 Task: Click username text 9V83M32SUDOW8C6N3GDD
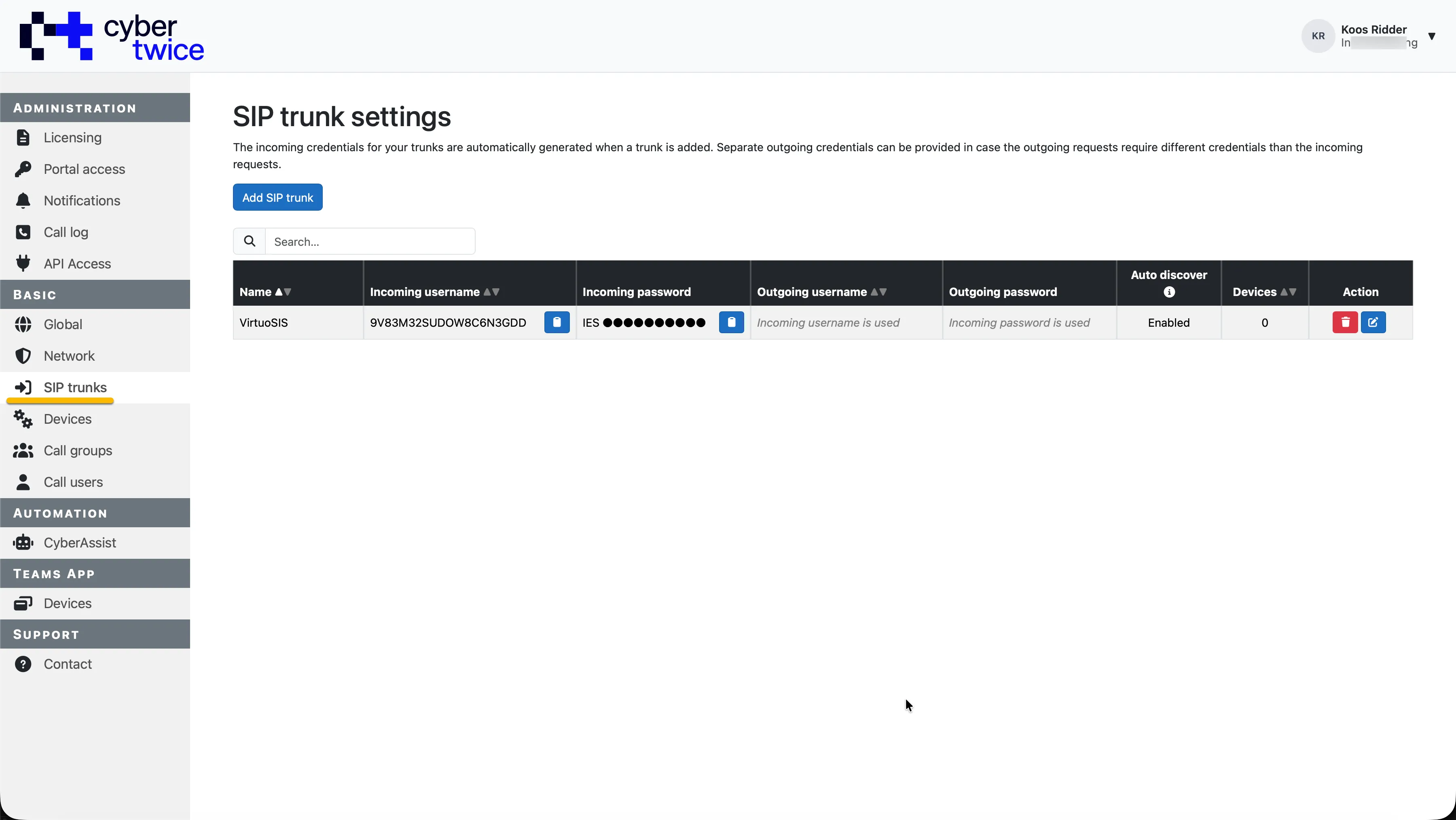tap(448, 323)
